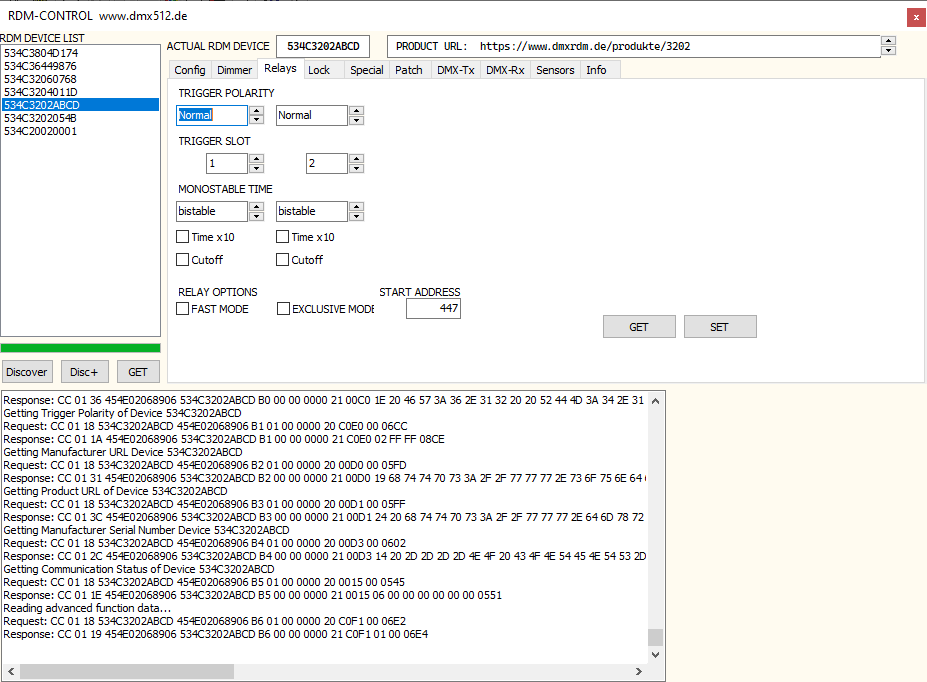
Task: Switch to the Dimmer tab
Action: (235, 70)
